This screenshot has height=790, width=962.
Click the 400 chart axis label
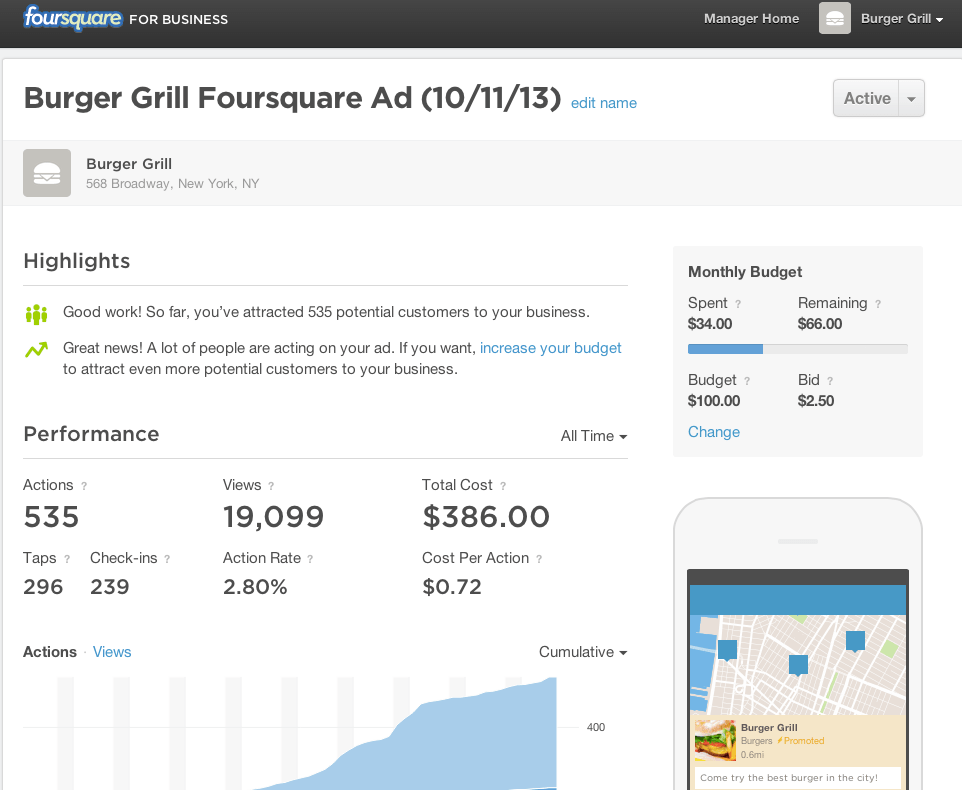tap(596, 727)
